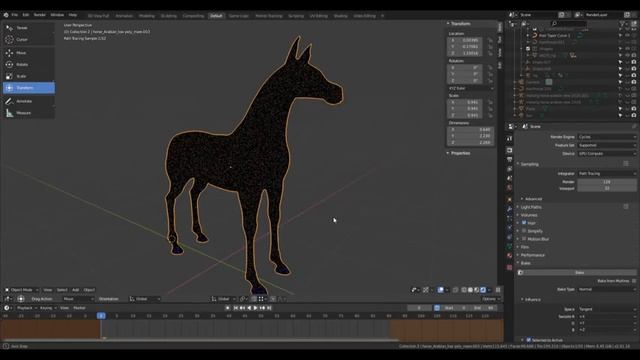Expand the sidebar Properties panel
Viewport: 640px width, 360px height.
pos(460,153)
